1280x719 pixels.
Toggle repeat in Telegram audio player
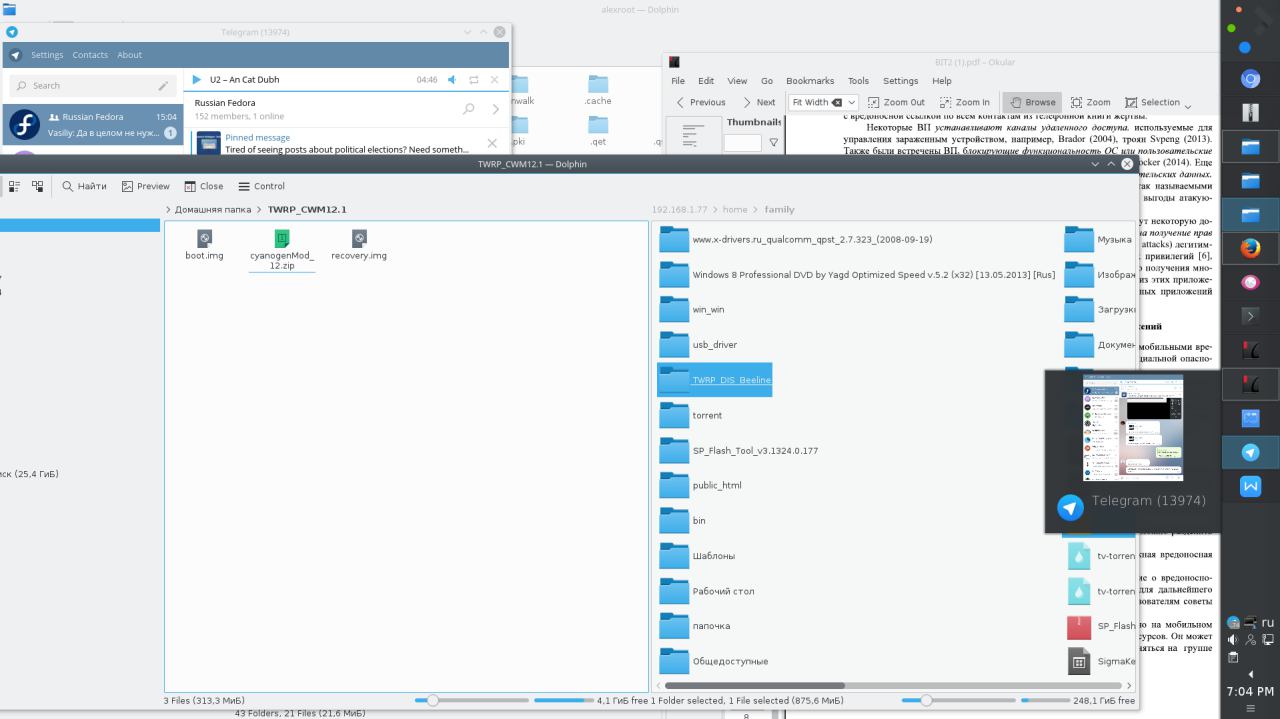[474, 79]
